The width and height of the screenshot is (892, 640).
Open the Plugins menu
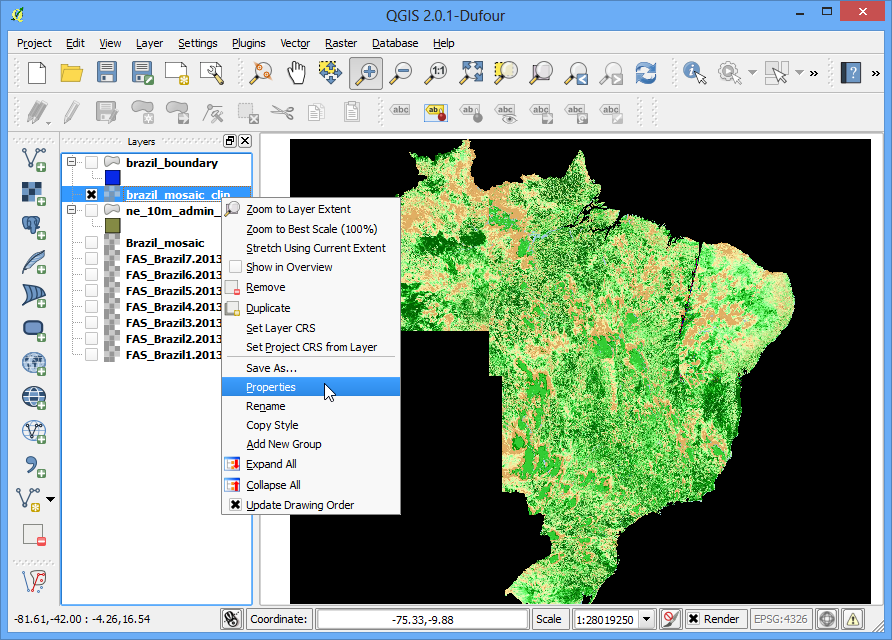click(x=249, y=43)
